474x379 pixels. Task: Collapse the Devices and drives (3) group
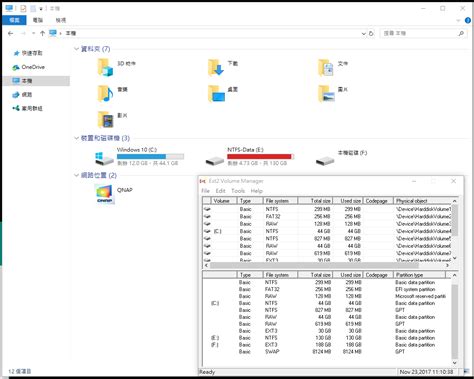click(x=76, y=138)
